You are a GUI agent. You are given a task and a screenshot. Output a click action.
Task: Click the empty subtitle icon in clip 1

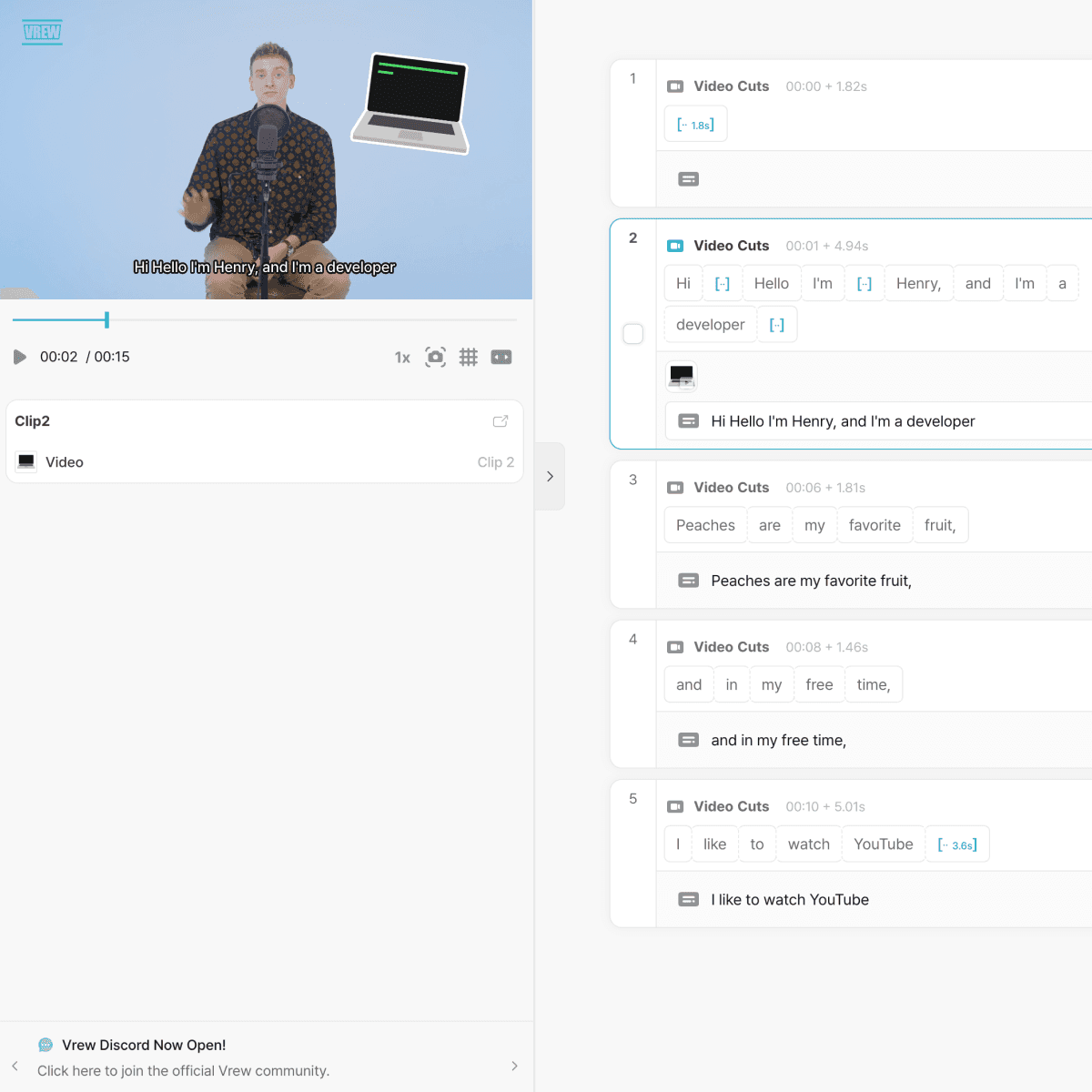(689, 179)
